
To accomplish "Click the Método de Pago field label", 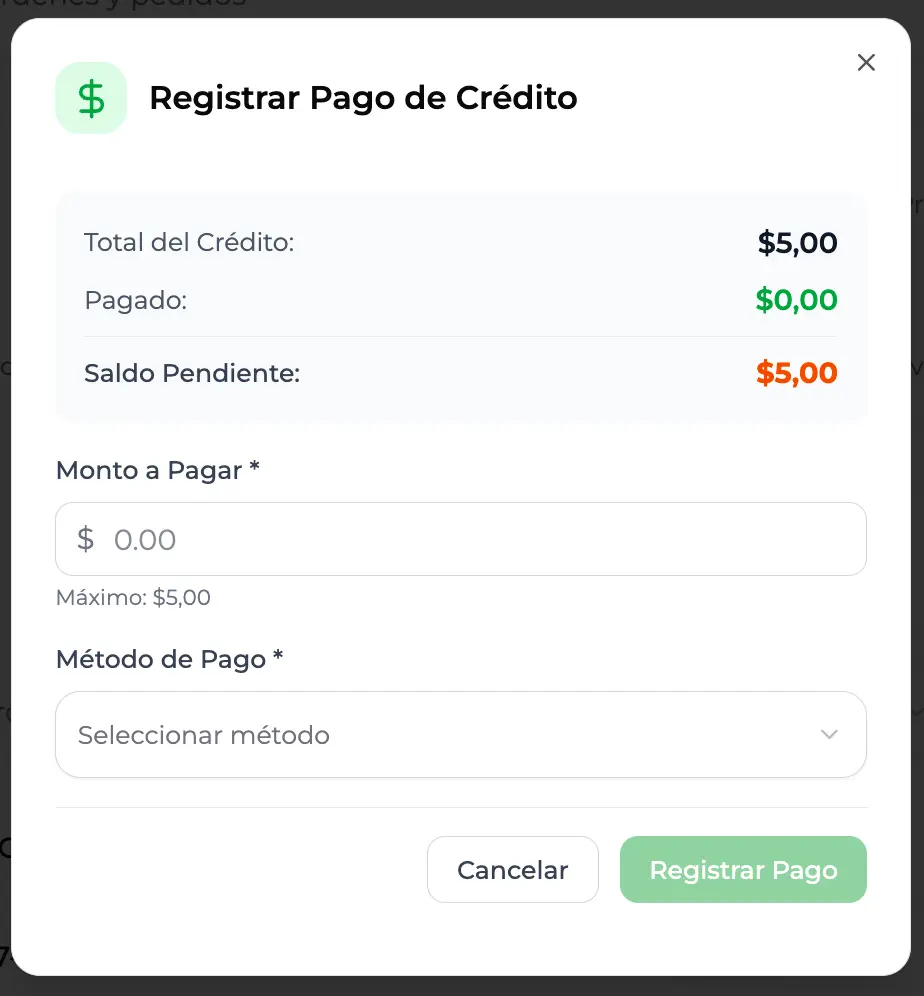I will [170, 659].
